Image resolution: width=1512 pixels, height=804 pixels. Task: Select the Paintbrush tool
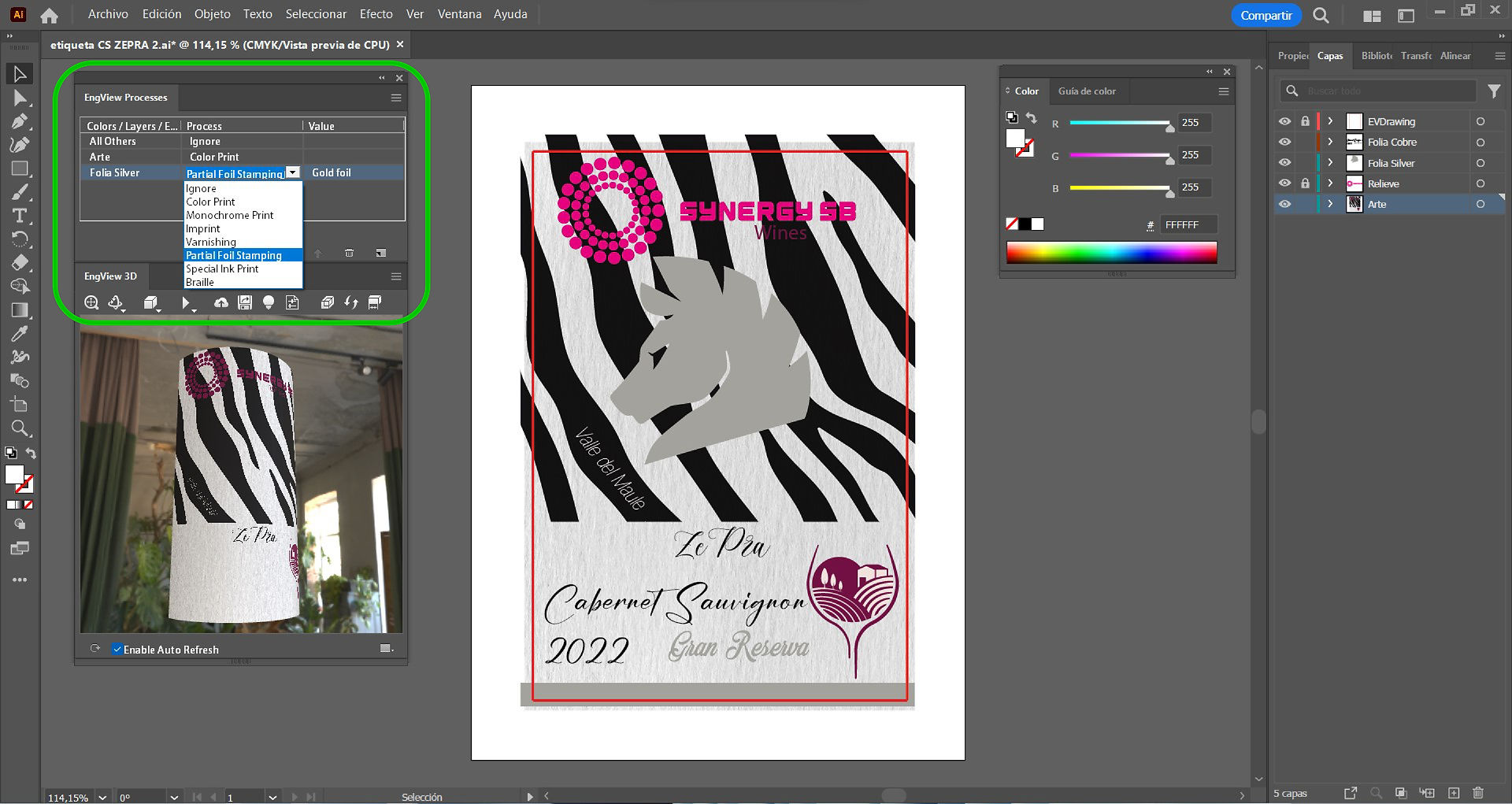(20, 192)
